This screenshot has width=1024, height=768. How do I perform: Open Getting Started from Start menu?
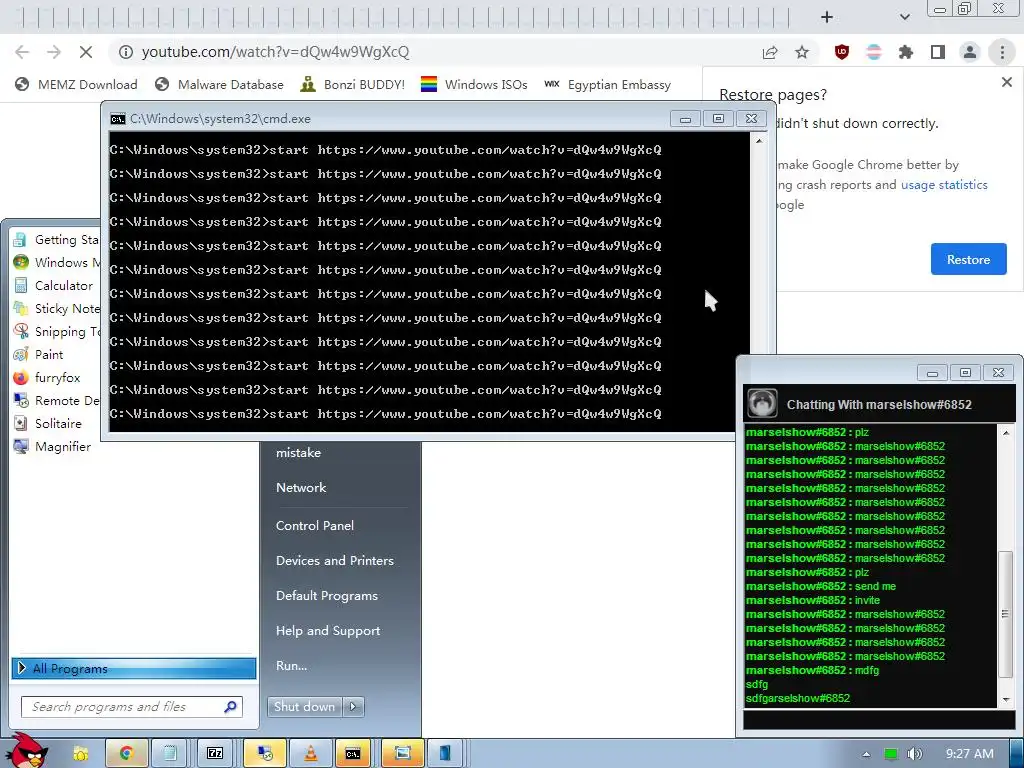pyautogui.click(x=56, y=240)
